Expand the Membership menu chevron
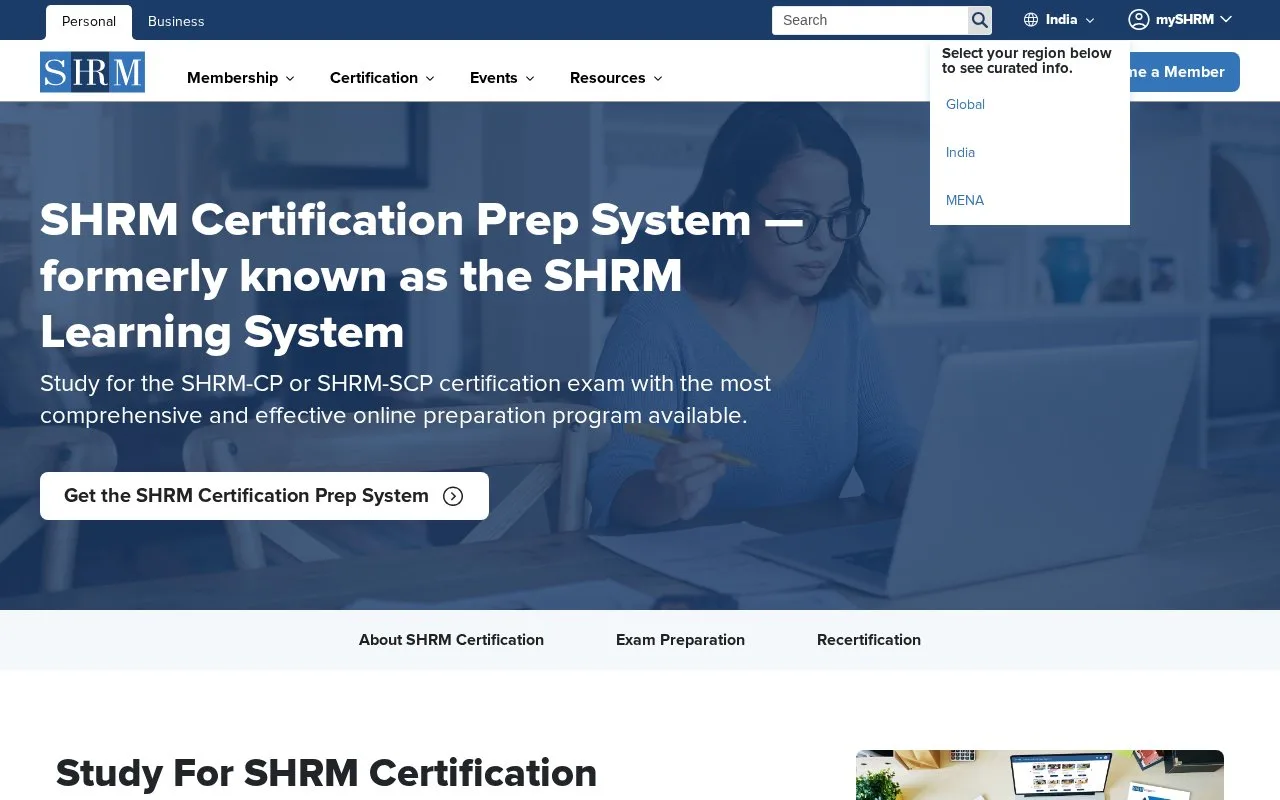1280x800 pixels. [x=290, y=78]
